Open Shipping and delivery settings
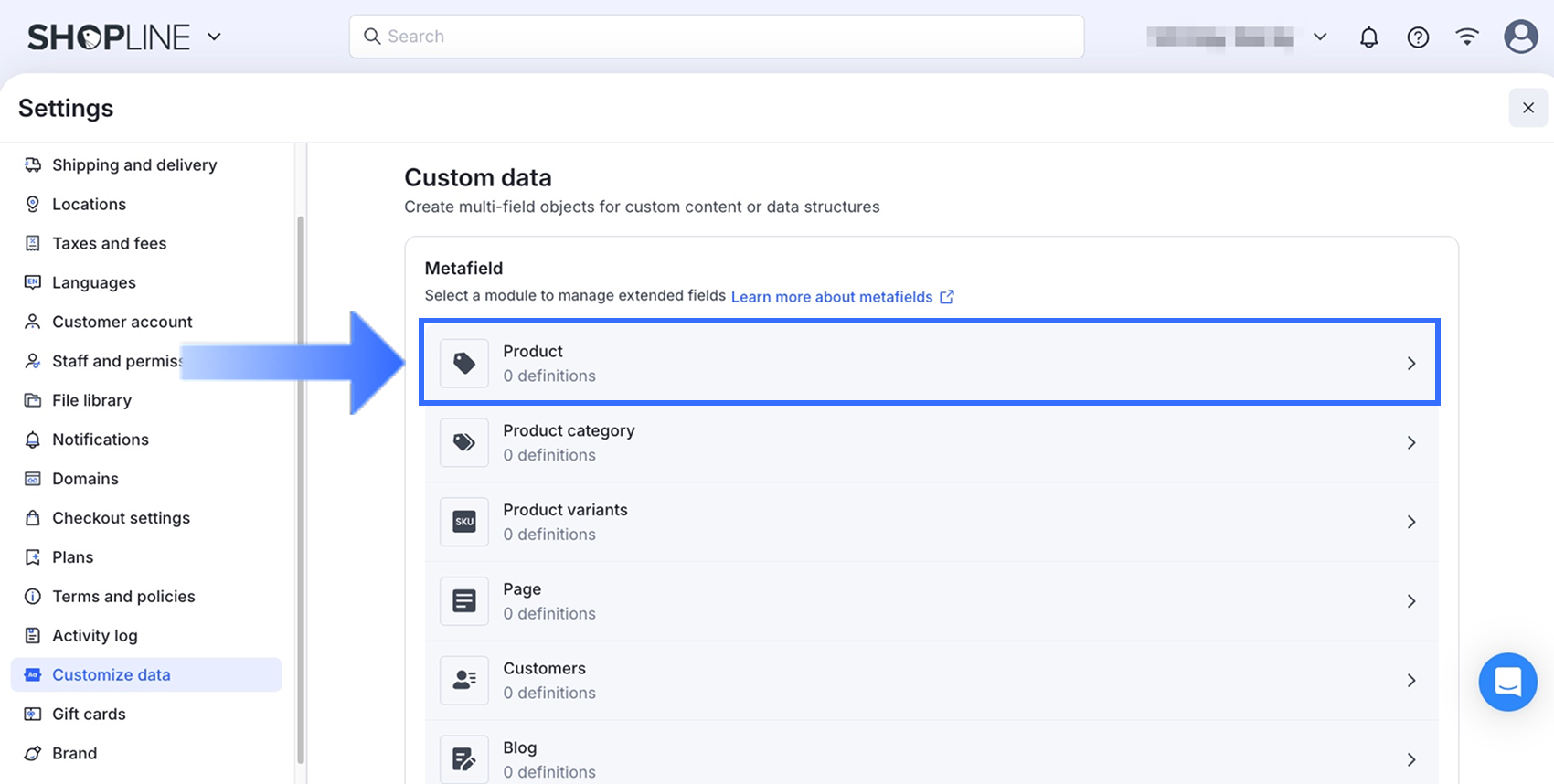 (x=134, y=165)
